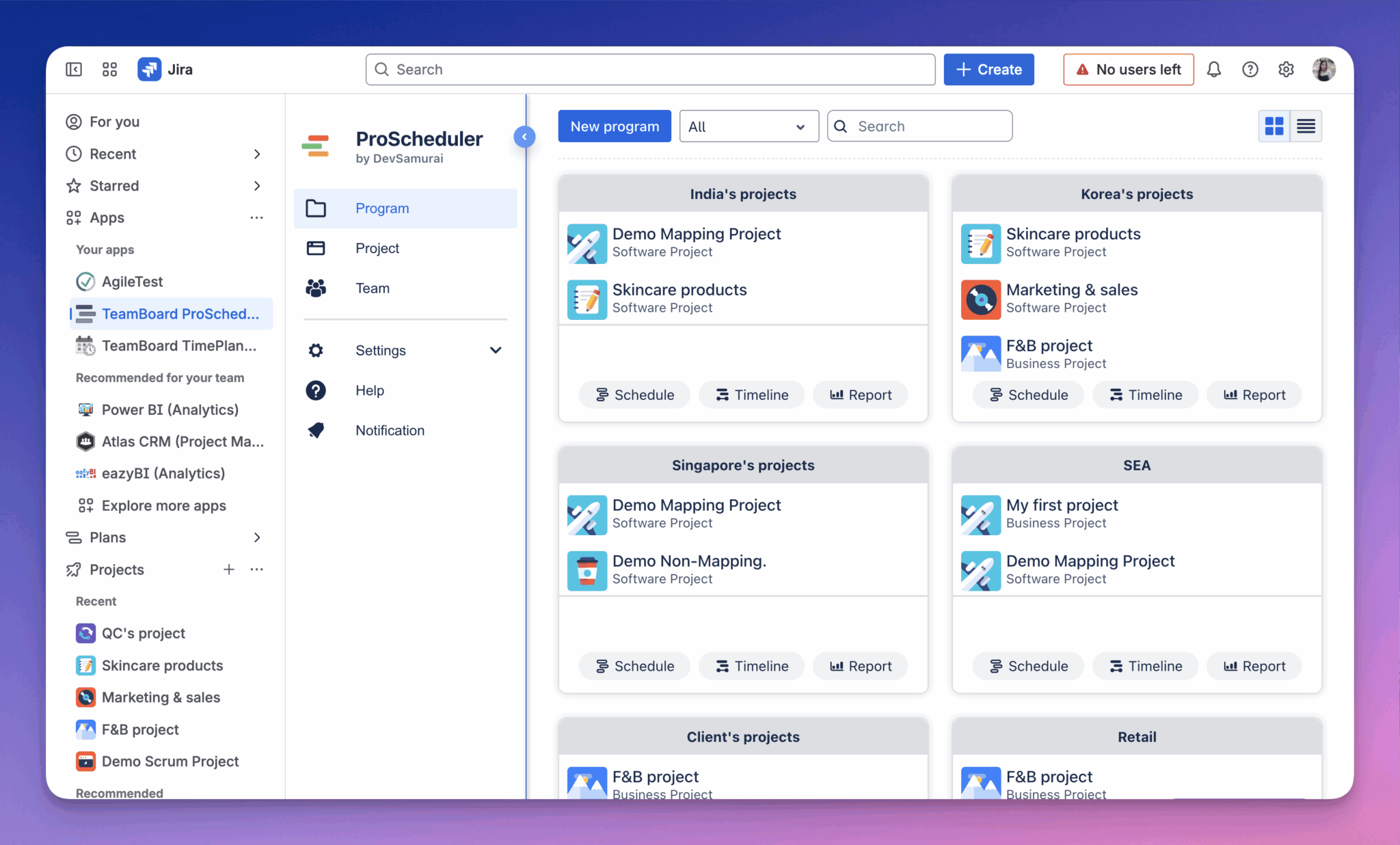Open QC's project in sidebar
The height and width of the screenshot is (845, 1400).
[x=171, y=633]
